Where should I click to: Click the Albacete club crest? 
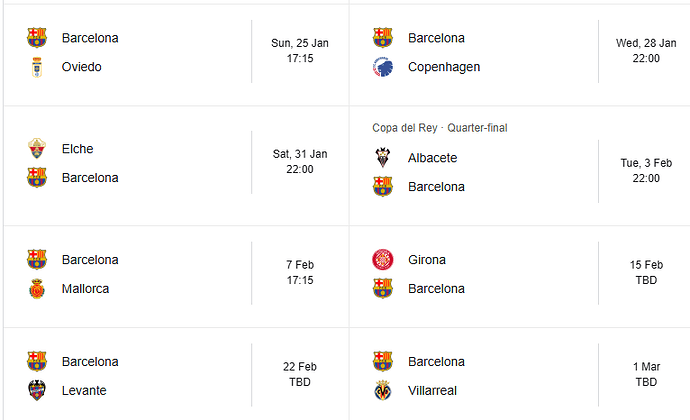383,158
